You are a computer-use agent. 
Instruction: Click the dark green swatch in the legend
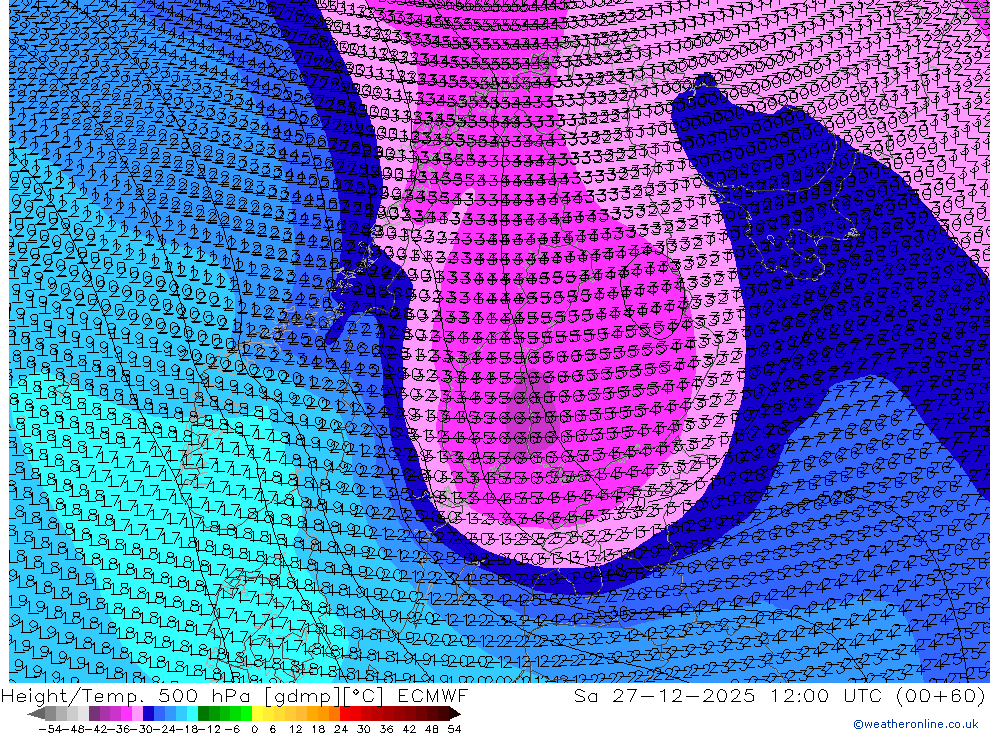[204, 714]
